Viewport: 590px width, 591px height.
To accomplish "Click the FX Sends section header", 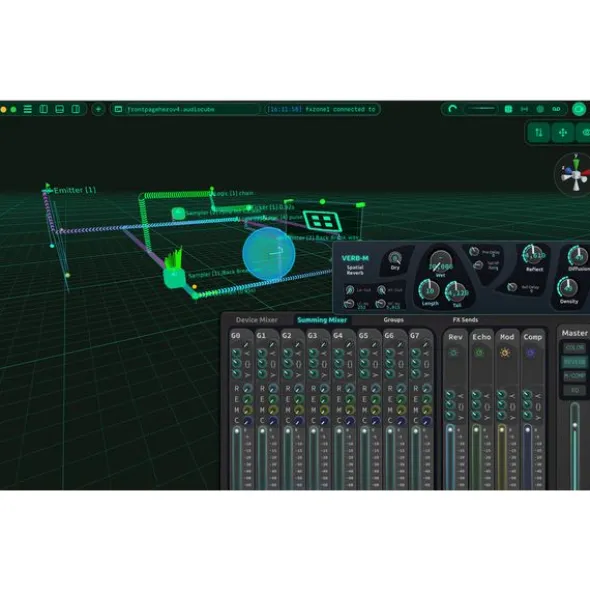I will point(465,320).
